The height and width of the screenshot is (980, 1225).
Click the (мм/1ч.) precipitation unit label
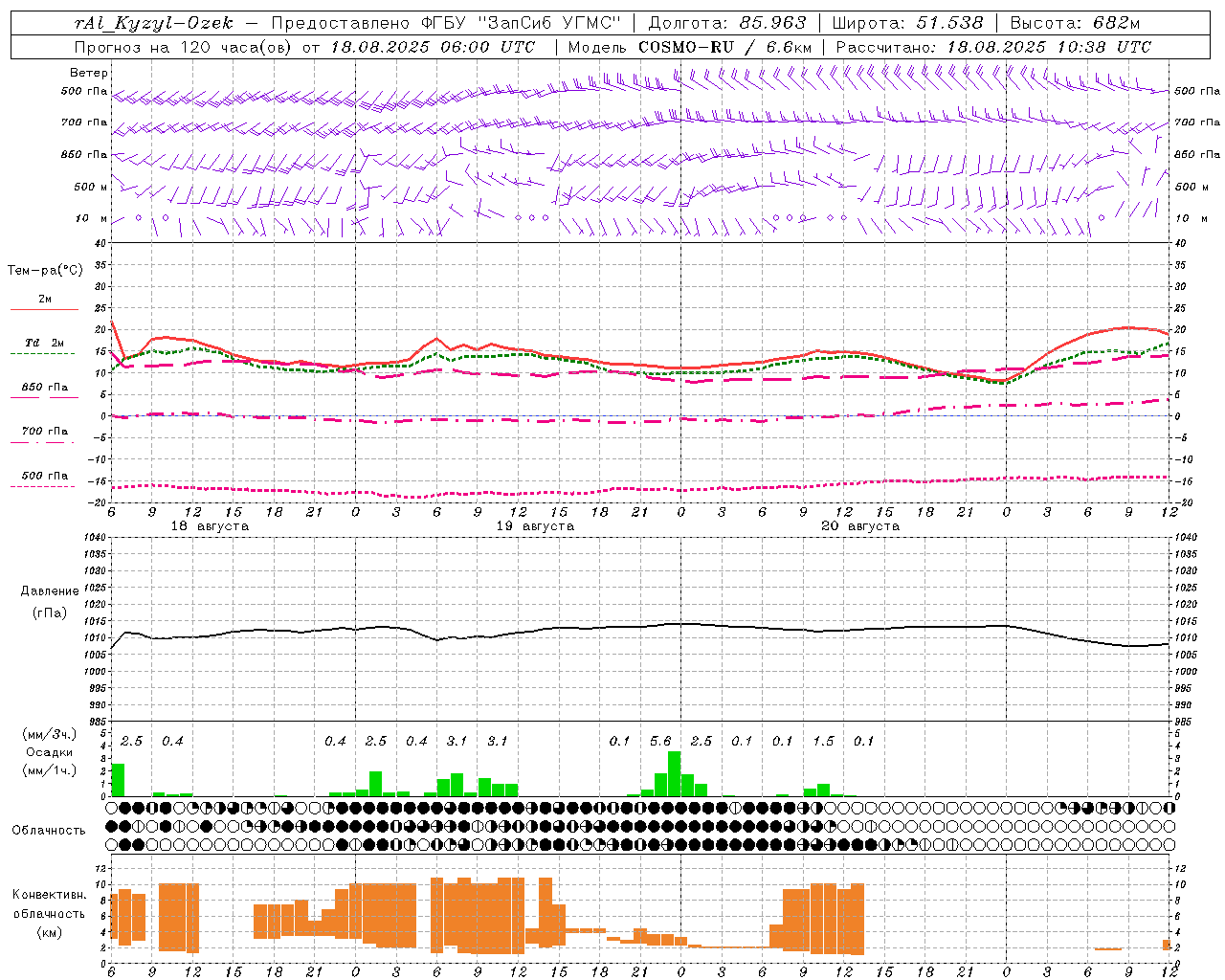[x=50, y=770]
